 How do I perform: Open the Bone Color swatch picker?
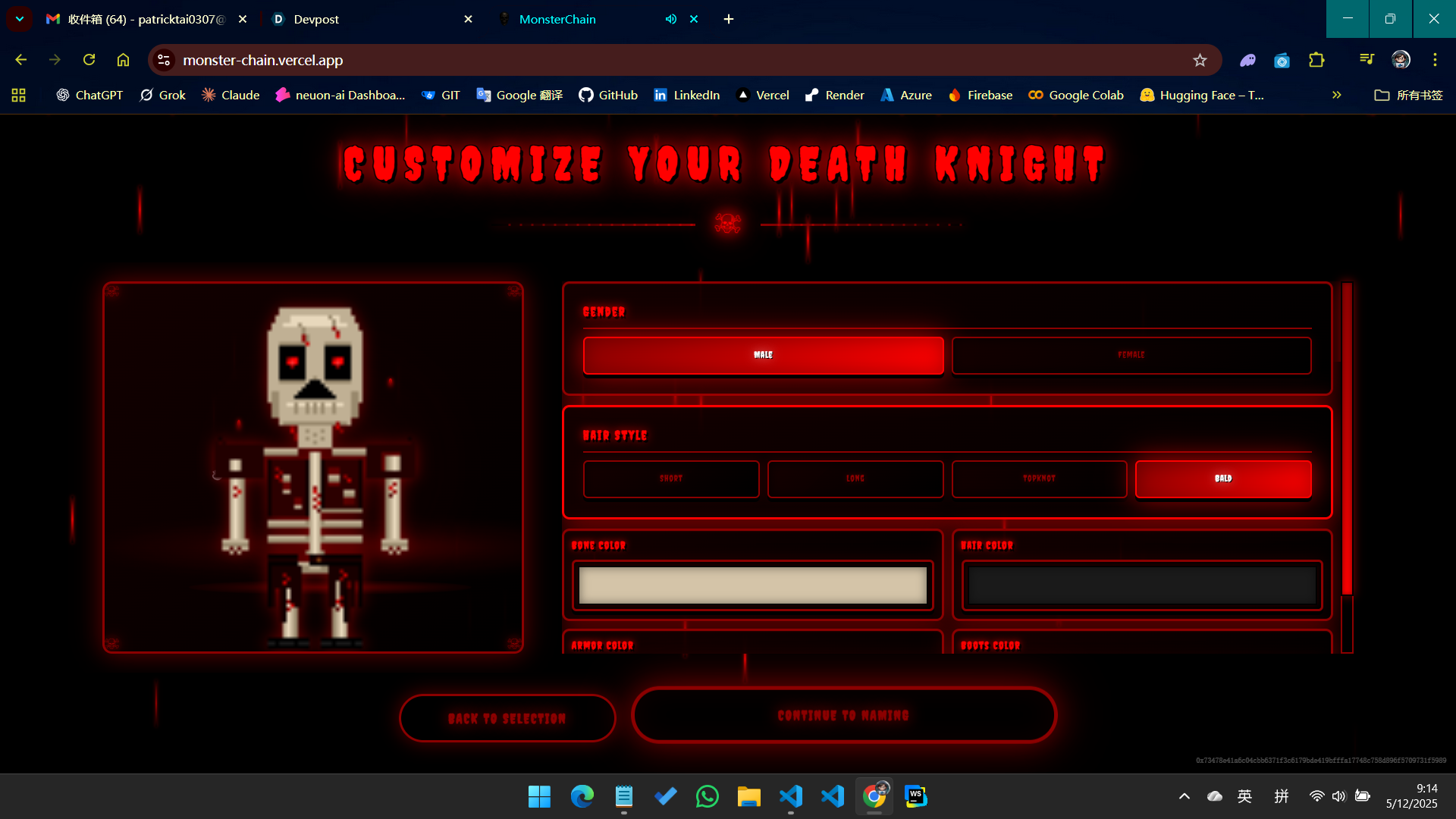[752, 585]
